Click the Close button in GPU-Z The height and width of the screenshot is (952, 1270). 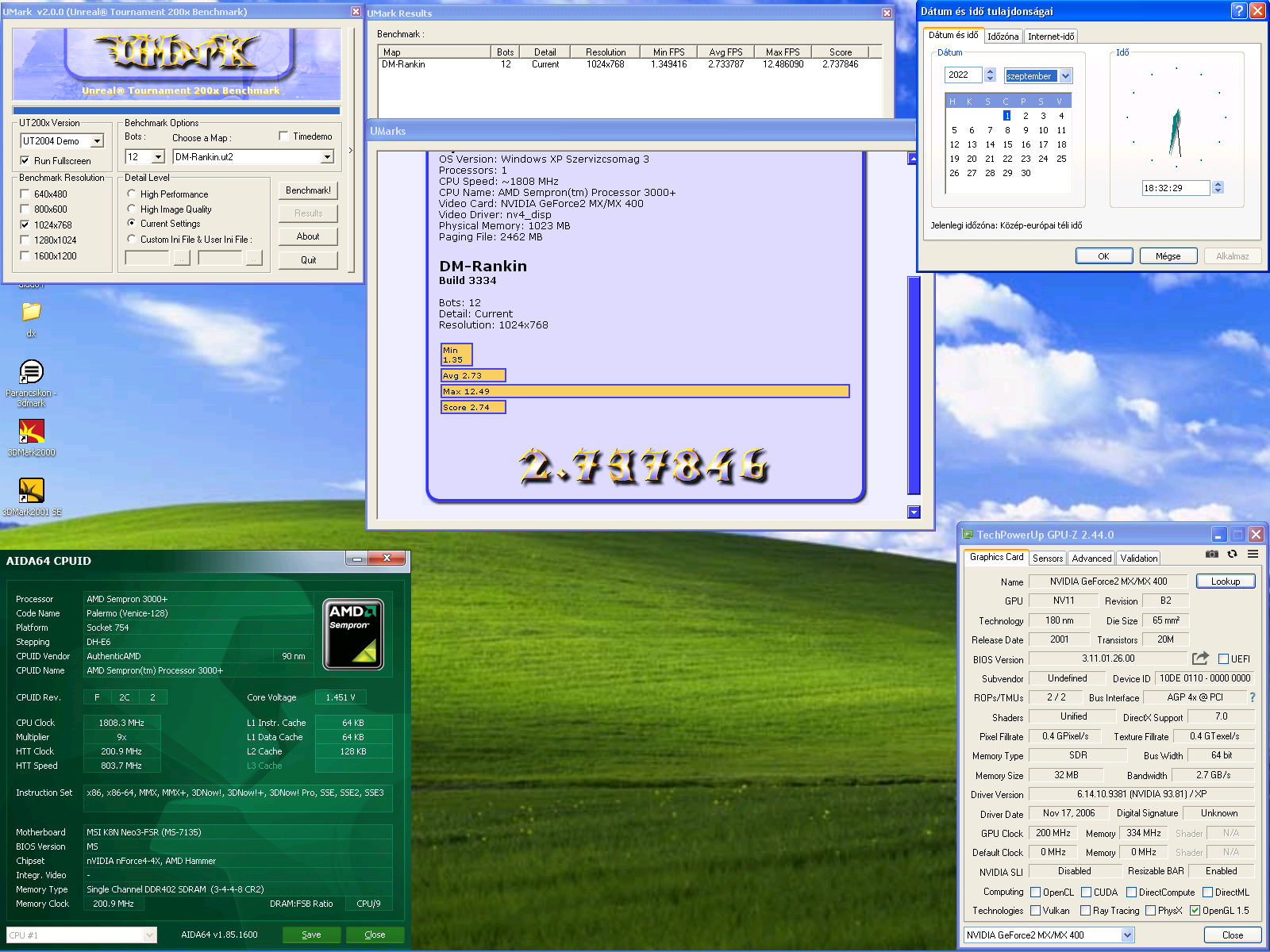(x=1233, y=935)
